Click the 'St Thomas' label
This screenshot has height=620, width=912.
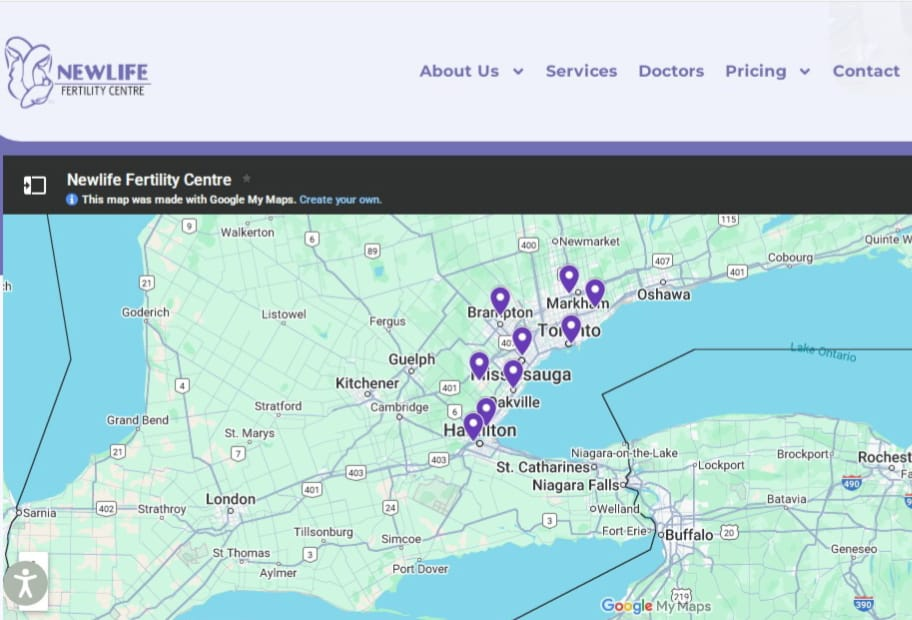pyautogui.click(x=241, y=553)
